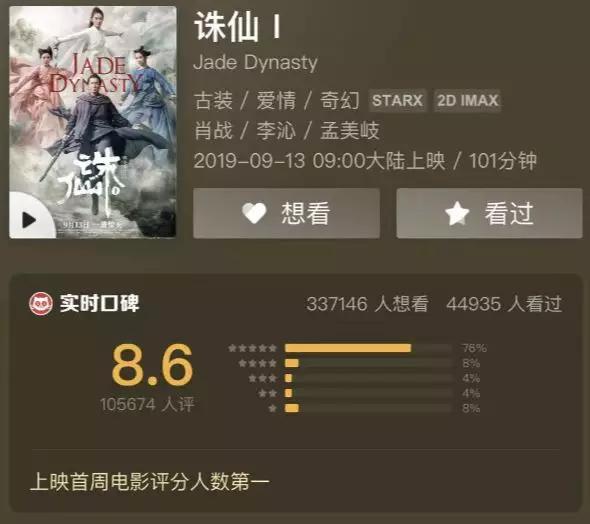Mark movie as 看过

click(489, 213)
